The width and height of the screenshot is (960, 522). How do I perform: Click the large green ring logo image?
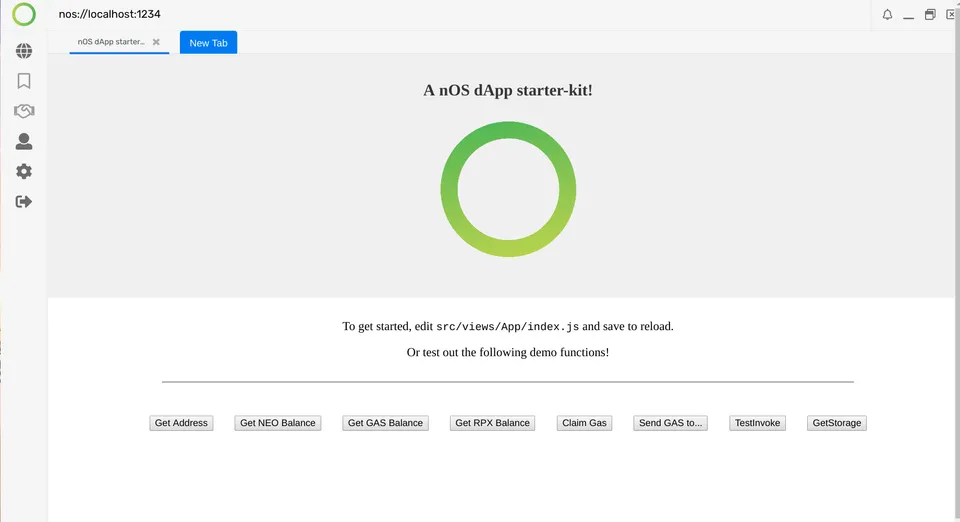[x=508, y=189]
